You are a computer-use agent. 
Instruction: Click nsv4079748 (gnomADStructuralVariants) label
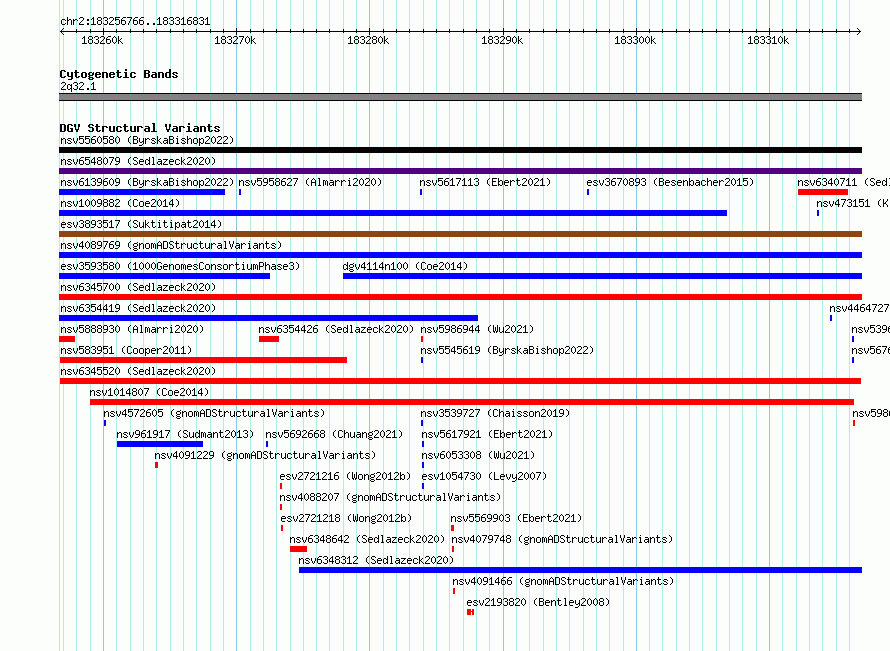tap(562, 539)
